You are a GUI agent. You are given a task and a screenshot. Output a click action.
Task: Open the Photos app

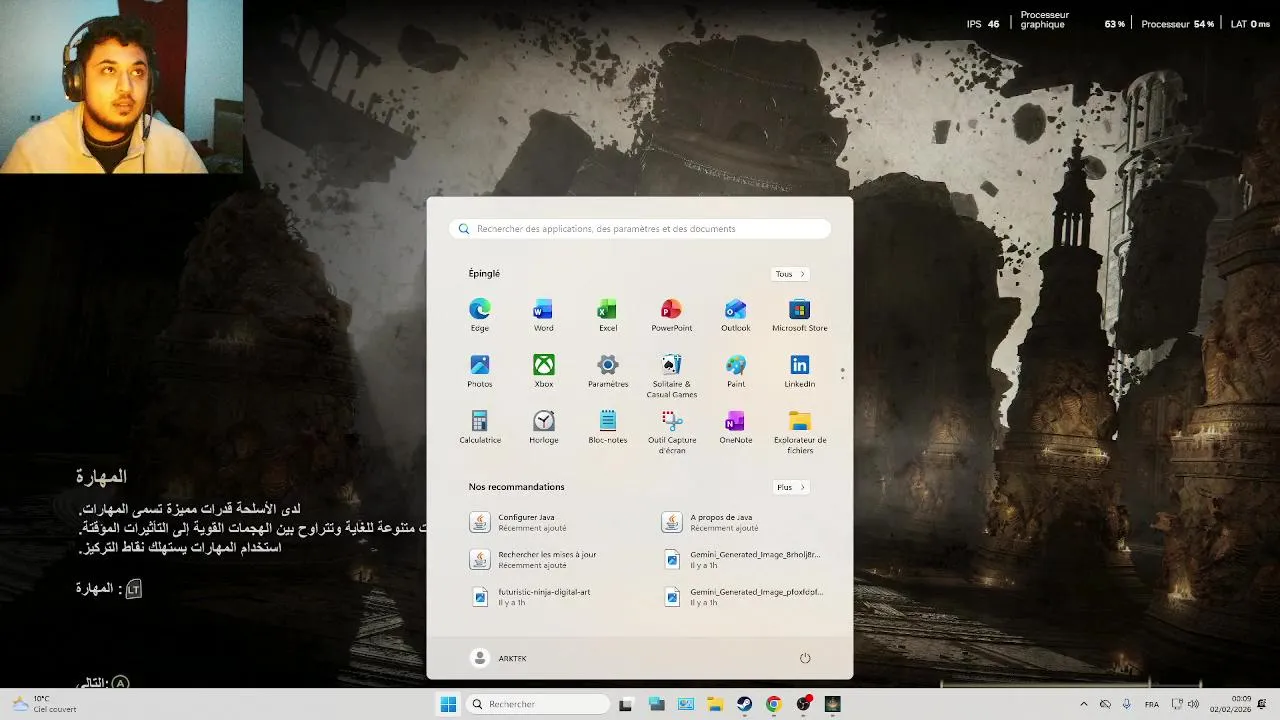click(480, 371)
